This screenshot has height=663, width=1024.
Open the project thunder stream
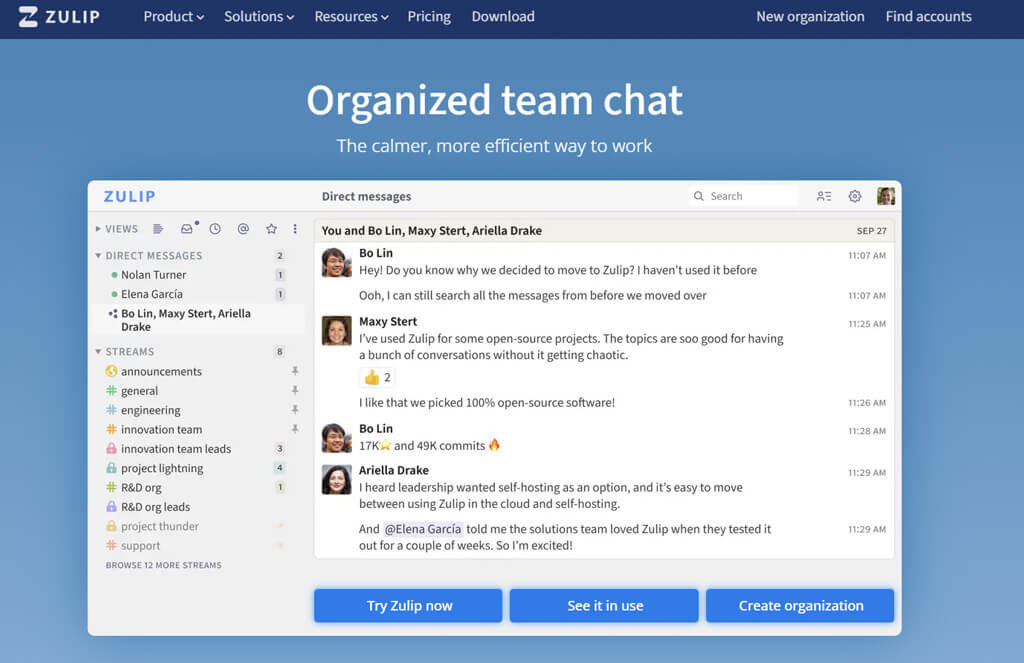[x=159, y=526]
